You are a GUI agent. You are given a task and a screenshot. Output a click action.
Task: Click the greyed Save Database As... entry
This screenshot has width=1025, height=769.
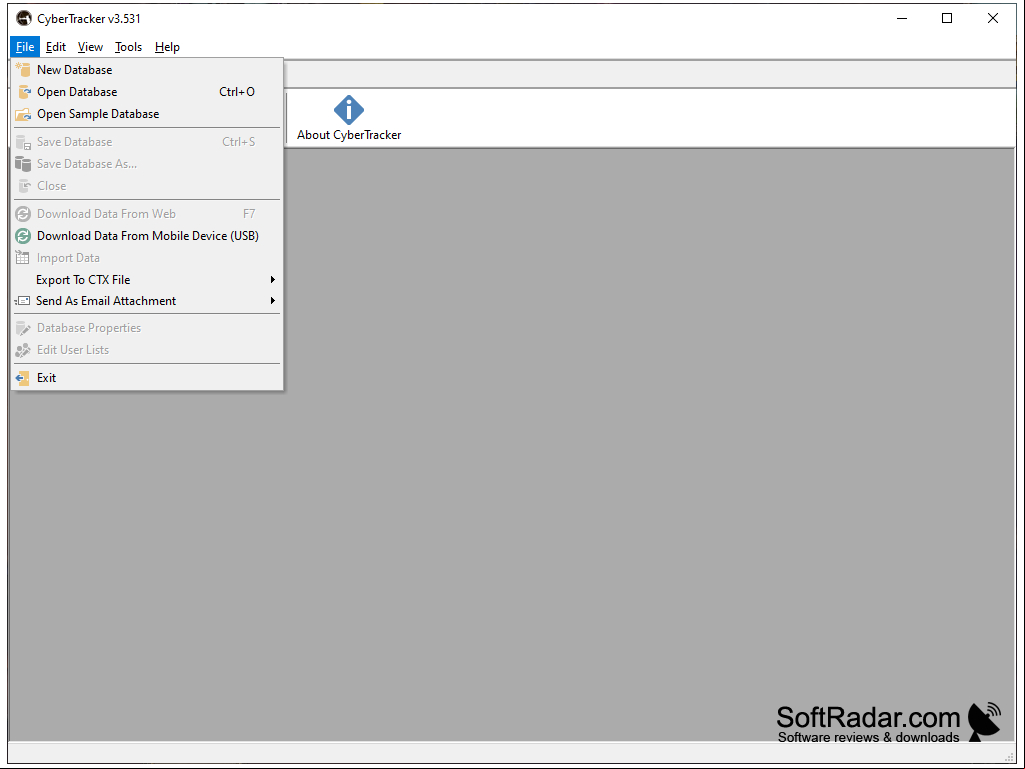147,163
